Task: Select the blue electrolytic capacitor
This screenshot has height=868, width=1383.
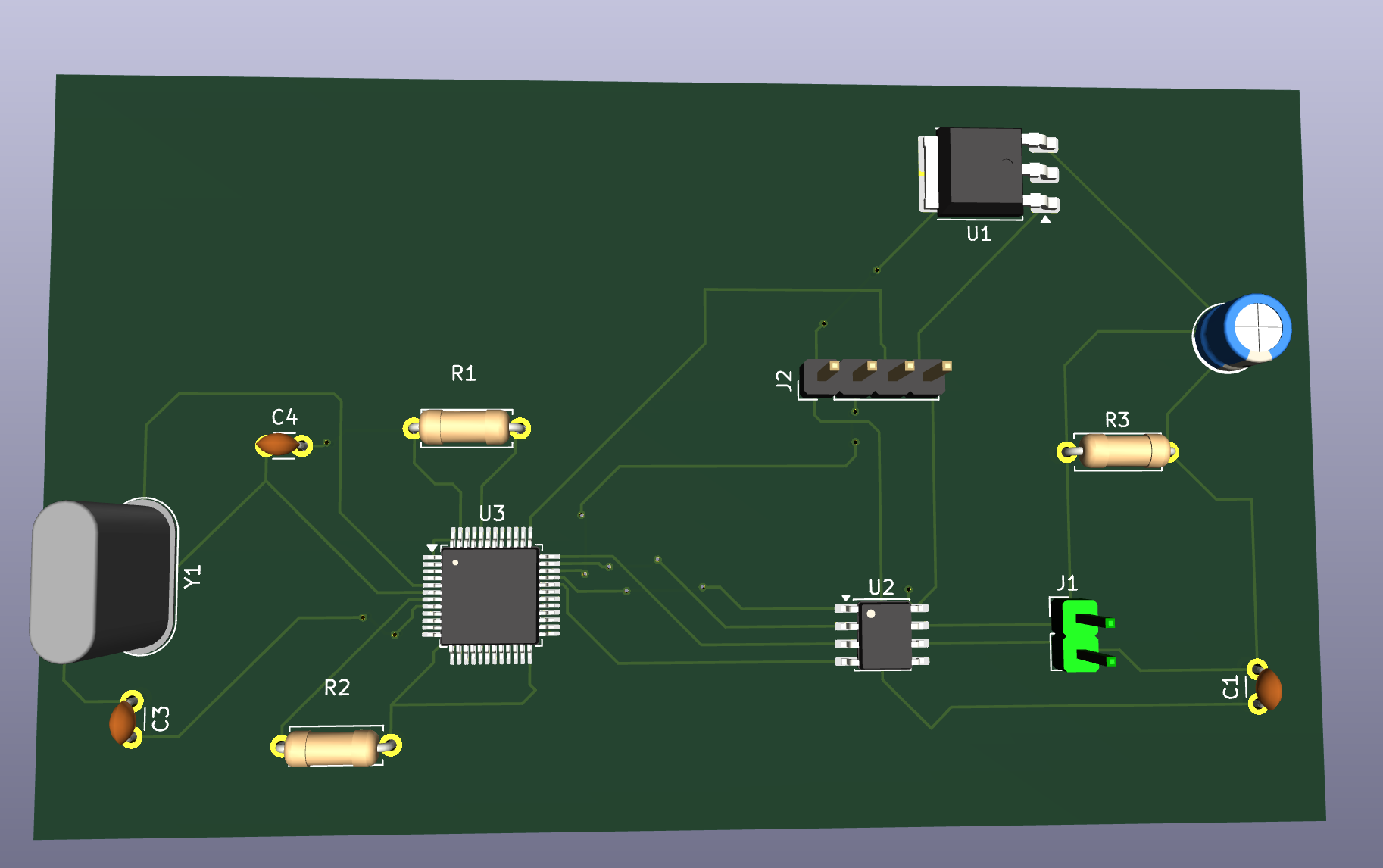Action: pos(1243,333)
